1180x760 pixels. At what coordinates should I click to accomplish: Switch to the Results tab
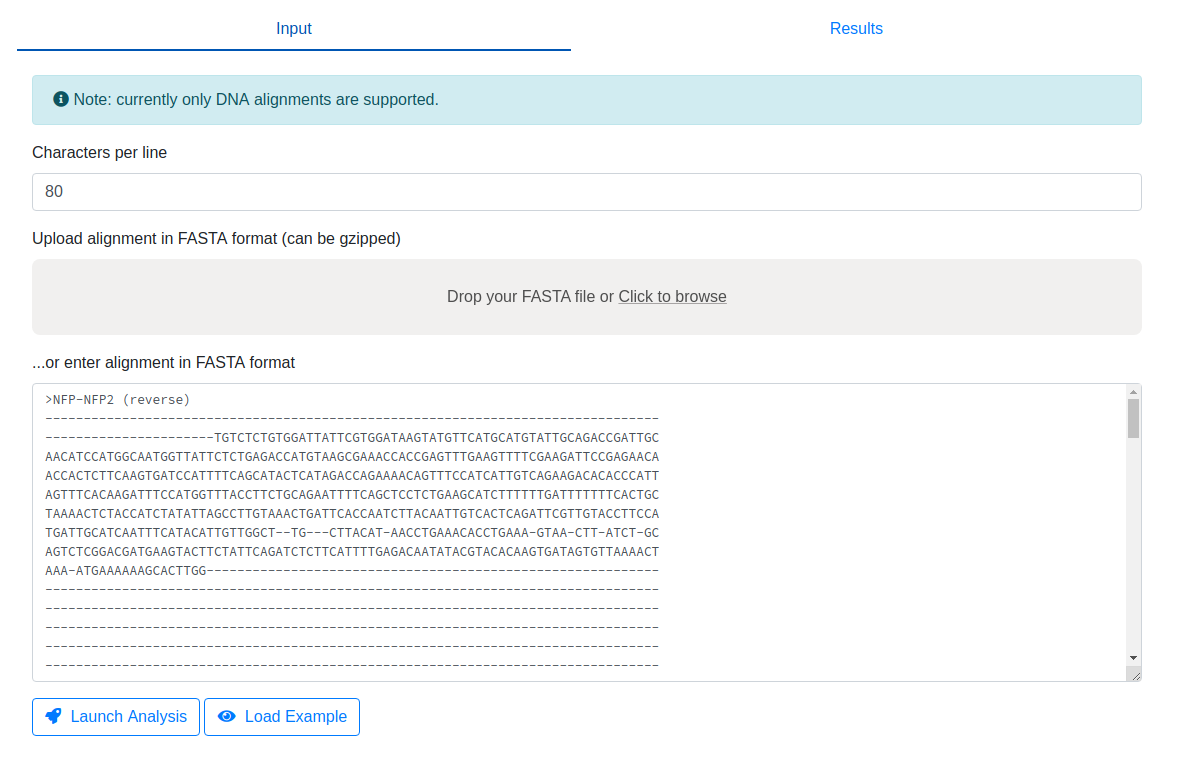[x=856, y=29]
